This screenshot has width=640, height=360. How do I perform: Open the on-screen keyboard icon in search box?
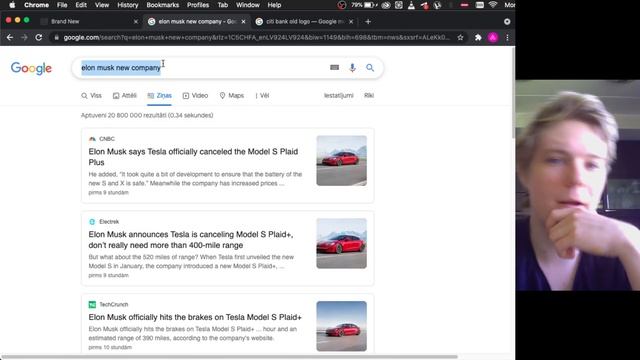coord(334,67)
